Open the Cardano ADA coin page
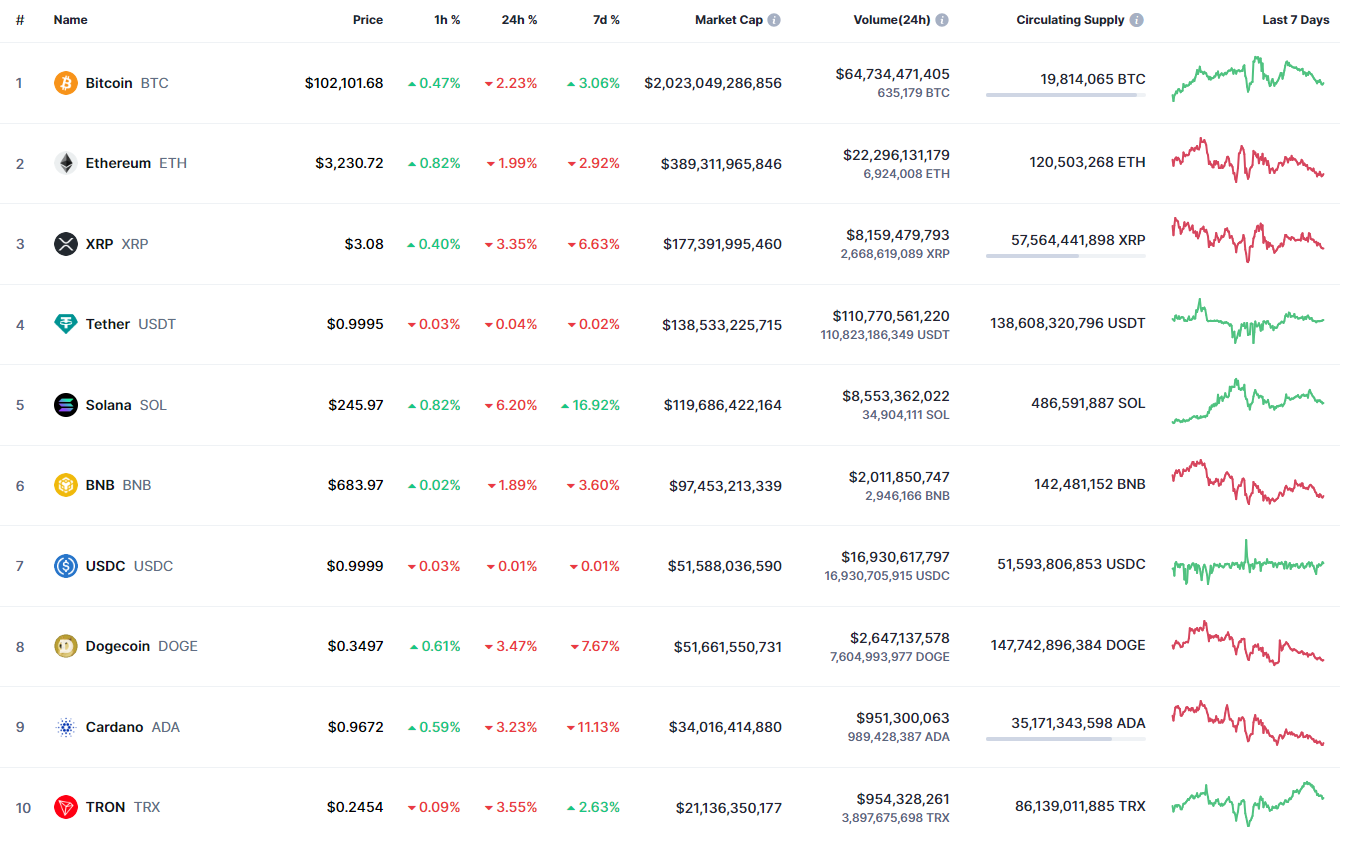The image size is (1347, 844). coord(115,727)
